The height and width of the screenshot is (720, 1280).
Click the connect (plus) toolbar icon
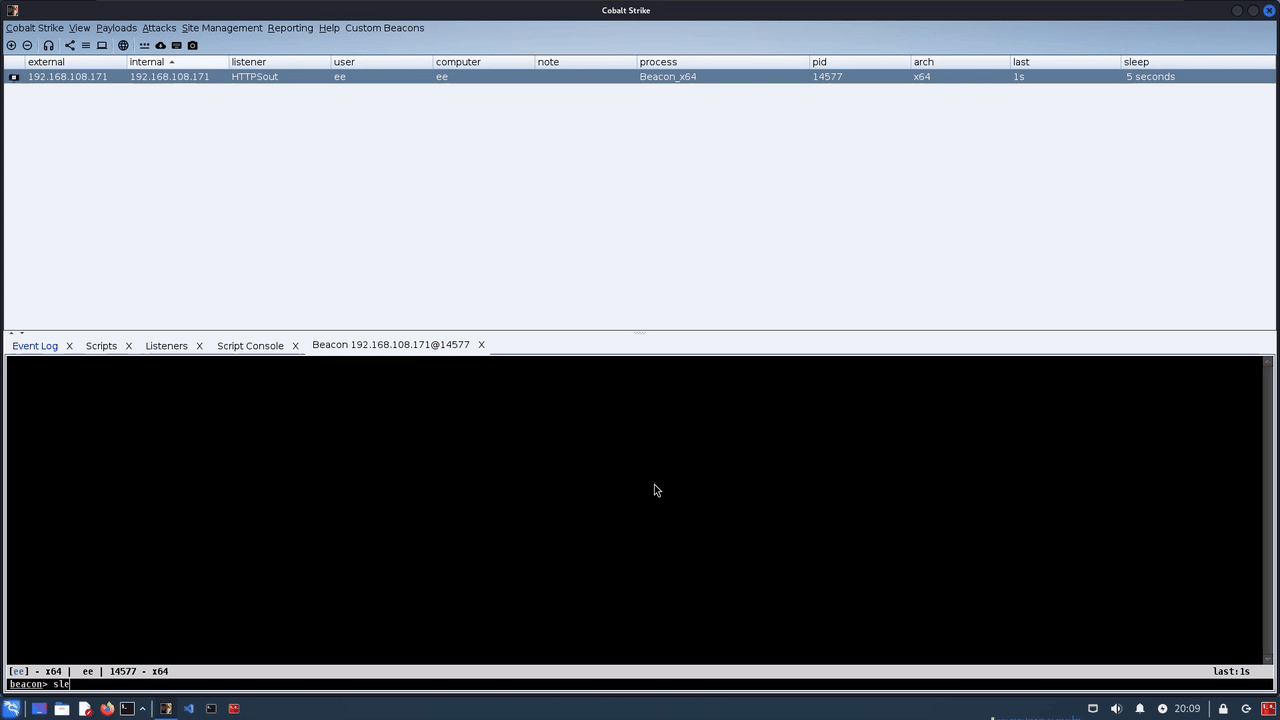tap(11, 45)
